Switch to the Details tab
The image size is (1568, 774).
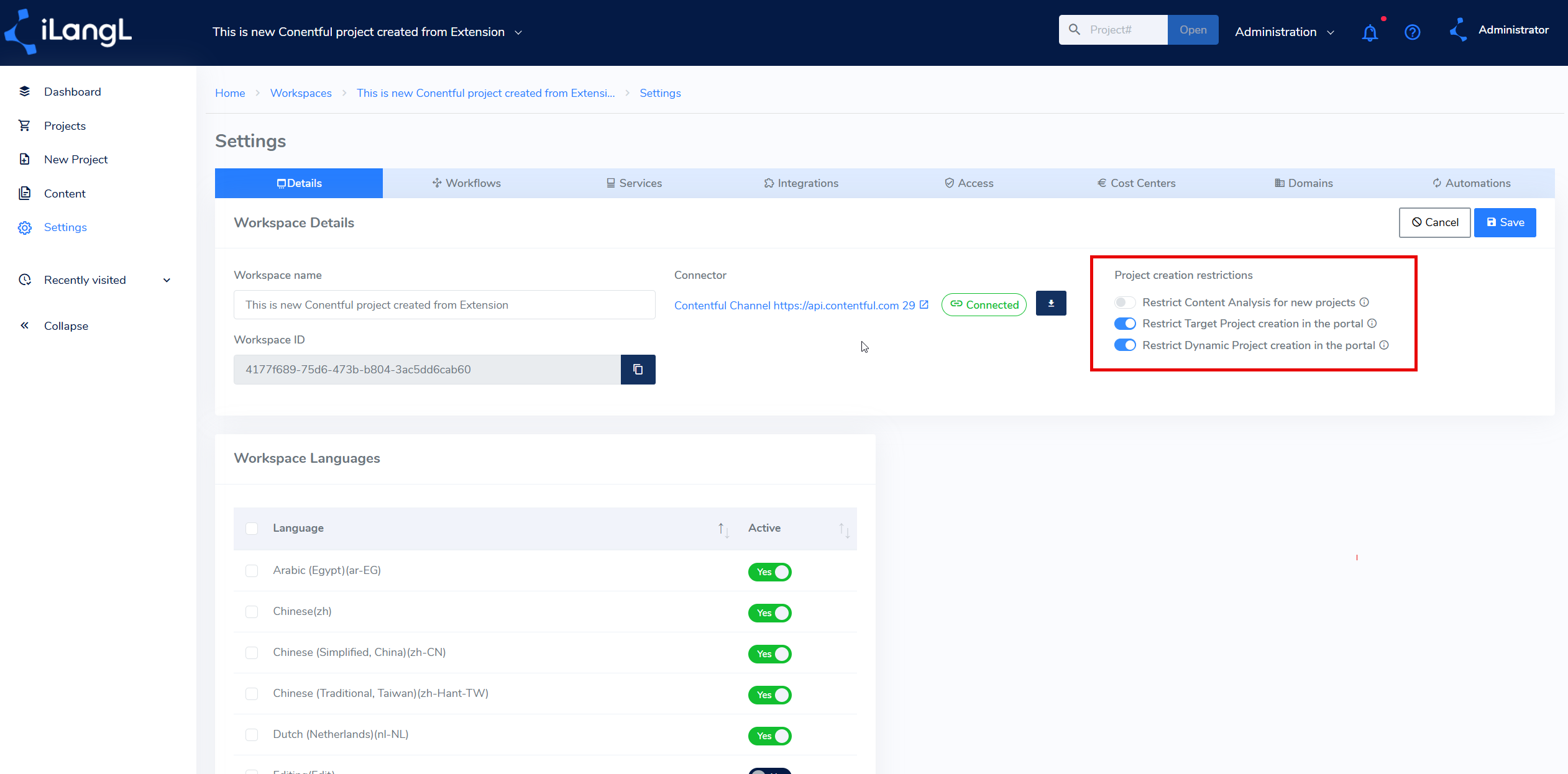299,183
